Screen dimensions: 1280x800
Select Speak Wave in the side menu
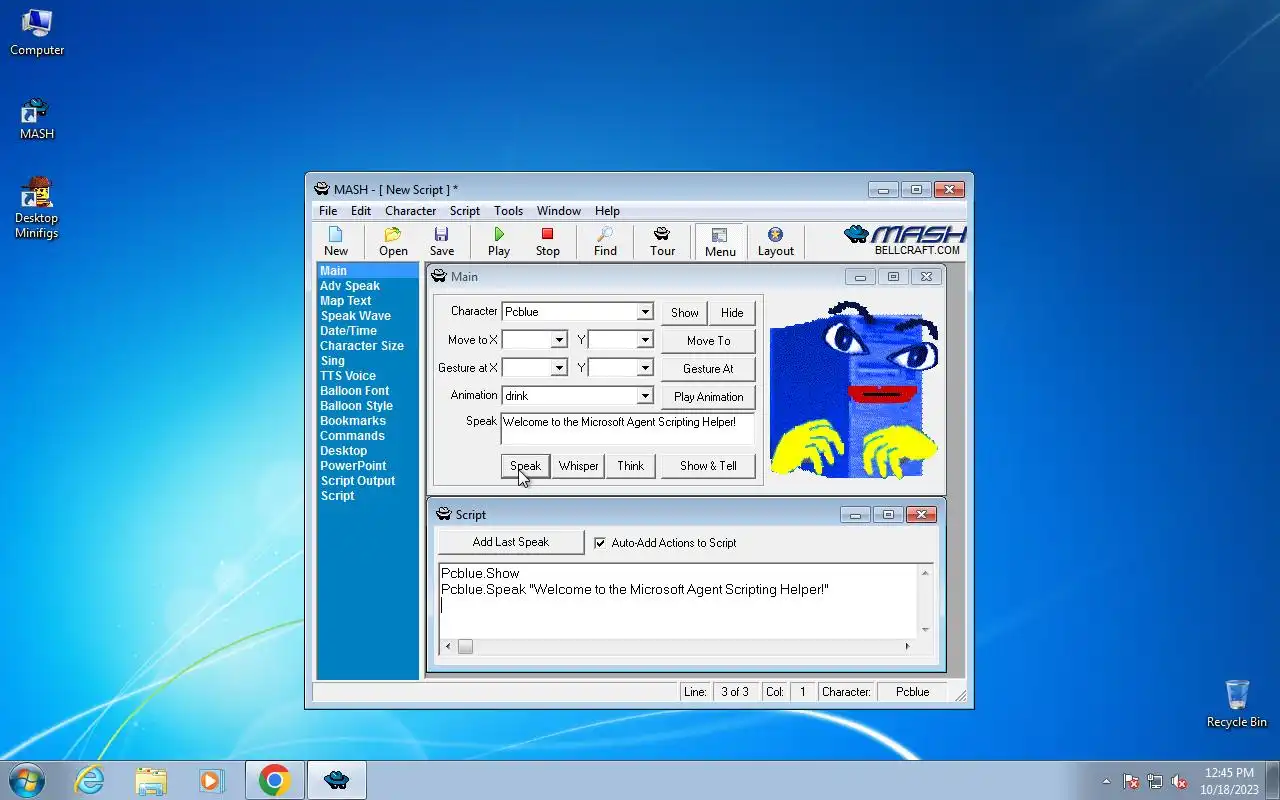356,316
